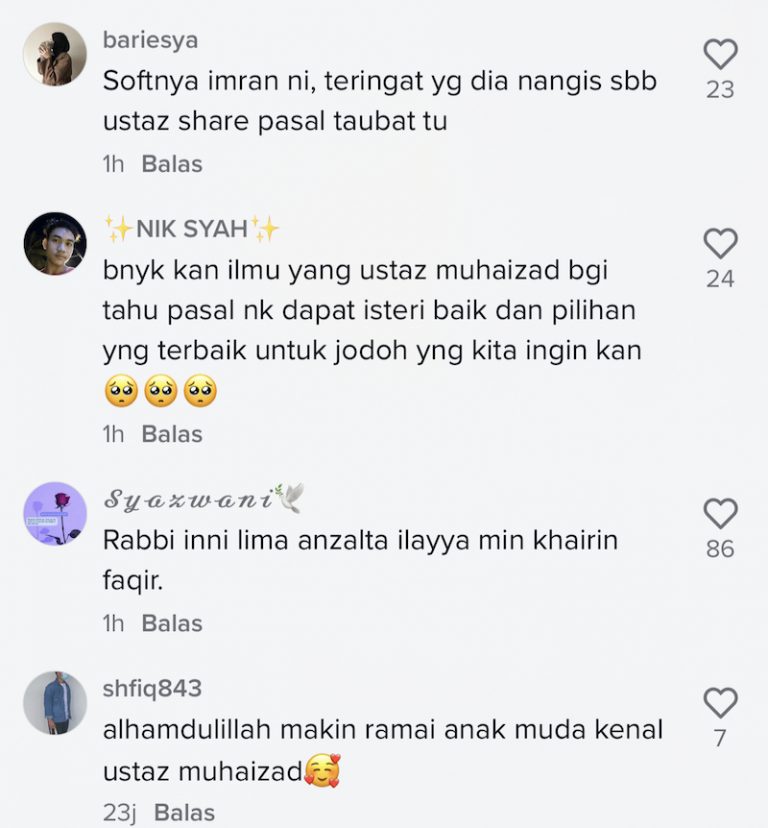The height and width of the screenshot is (828, 768).
Task: Reply to bariesya via Balas
Action: tap(172, 164)
